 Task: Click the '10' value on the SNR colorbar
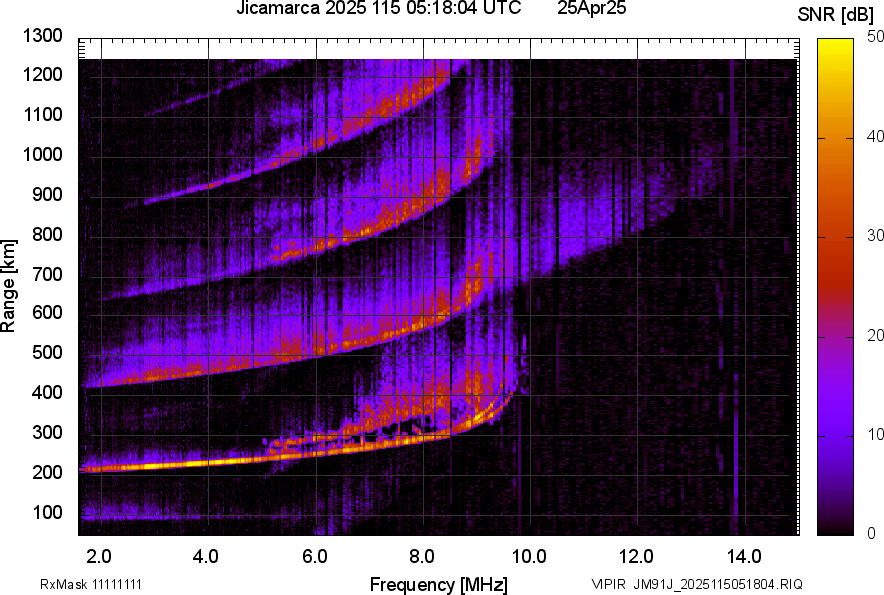coord(875,434)
